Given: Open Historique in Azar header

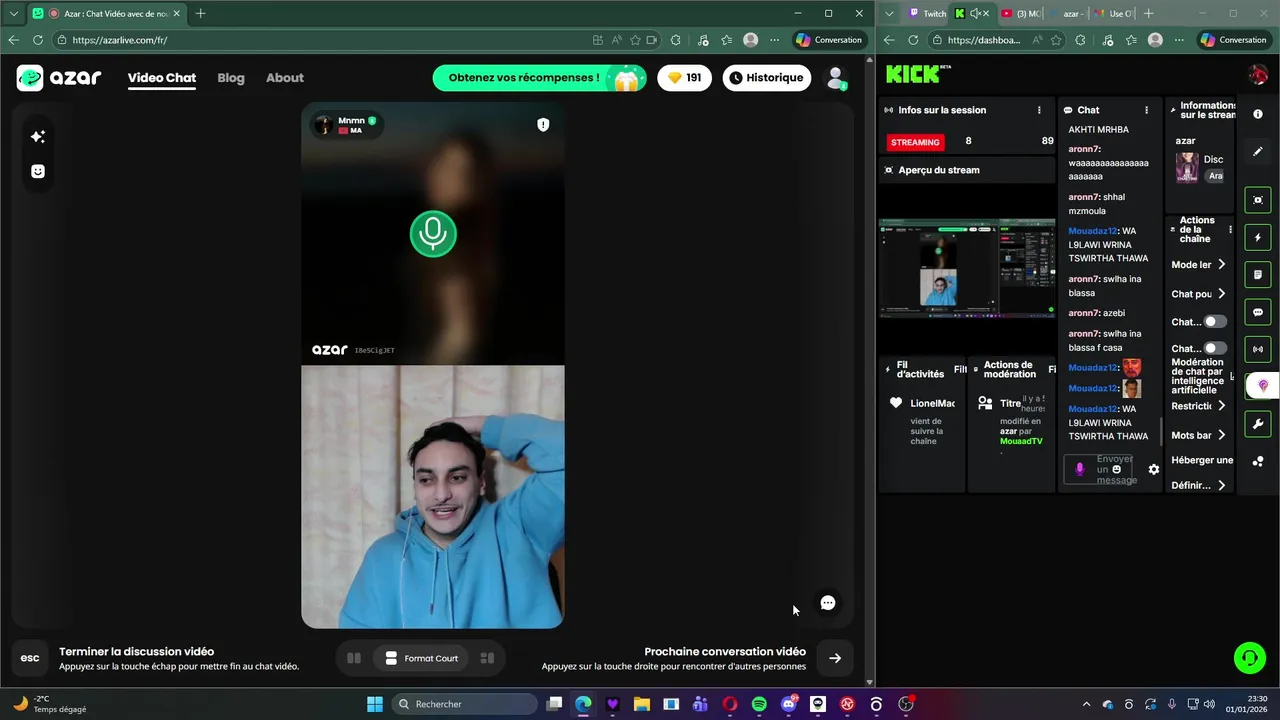Looking at the screenshot, I should click(767, 78).
